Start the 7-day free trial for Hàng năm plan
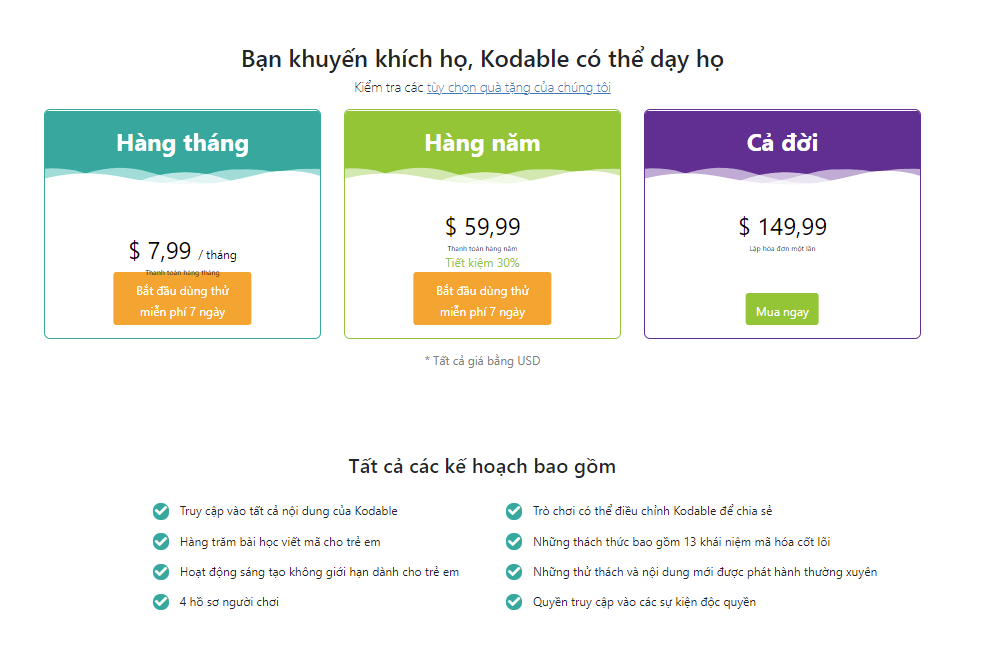 click(x=482, y=298)
